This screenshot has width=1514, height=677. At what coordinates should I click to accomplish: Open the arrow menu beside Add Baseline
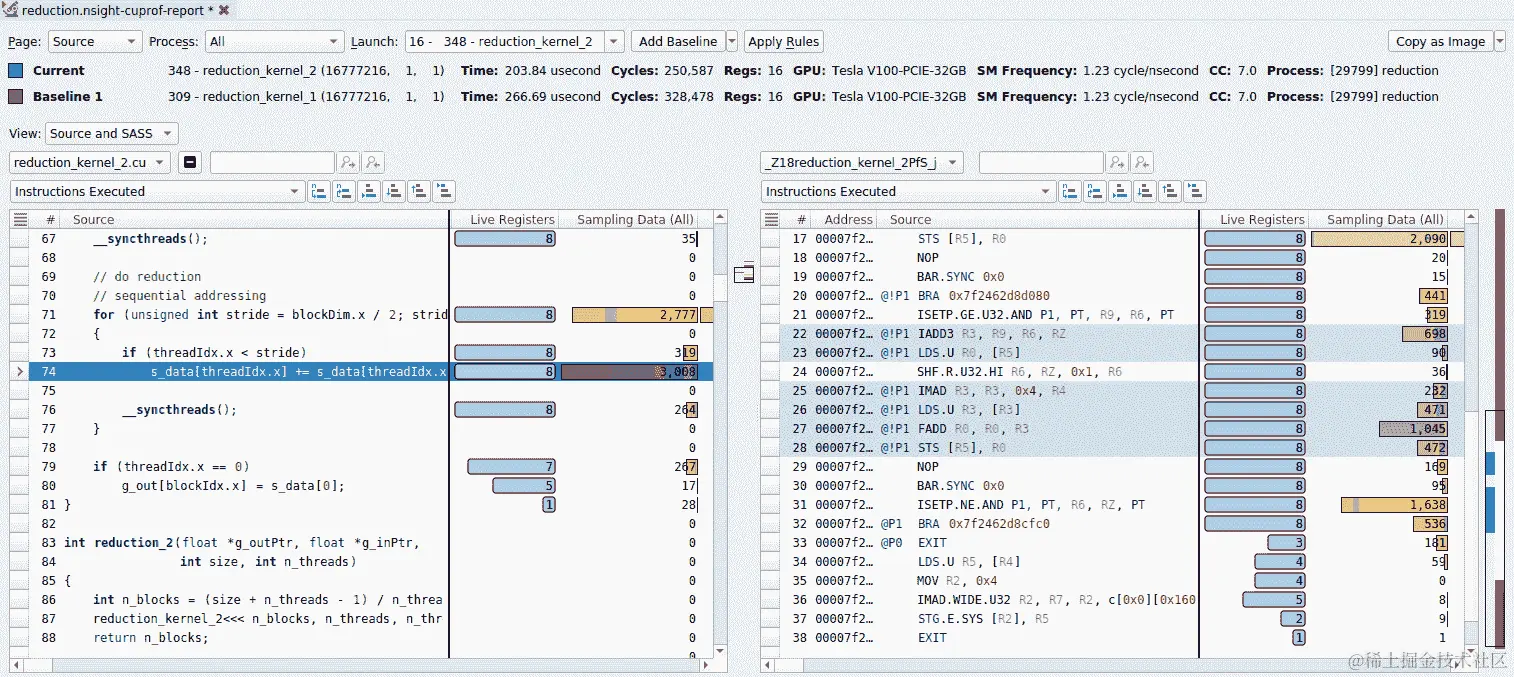[732, 41]
